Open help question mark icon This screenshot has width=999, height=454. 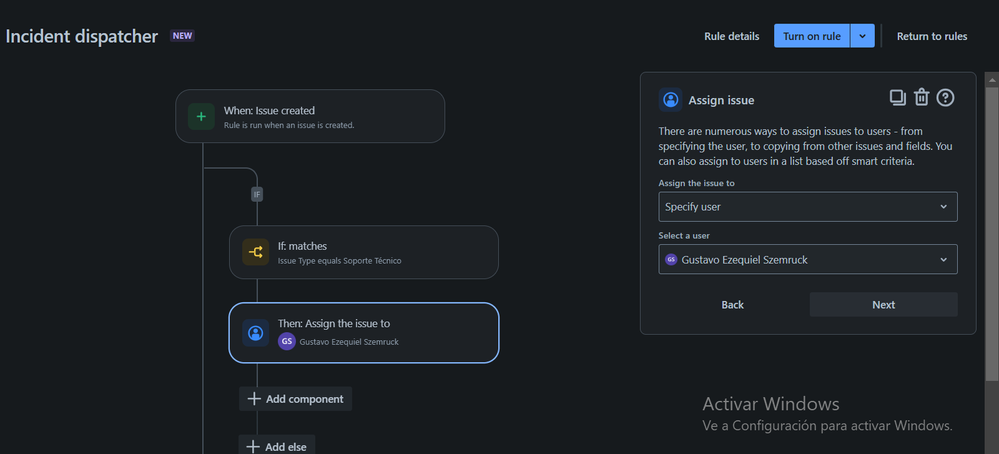pos(945,97)
